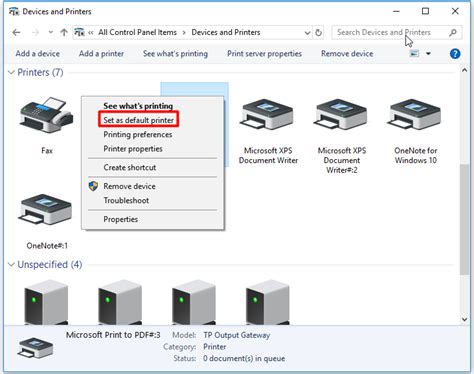Click Devices and Printers breadcrumb

click(x=226, y=32)
